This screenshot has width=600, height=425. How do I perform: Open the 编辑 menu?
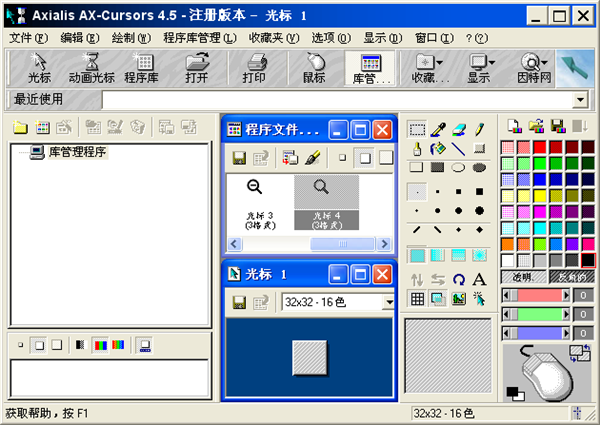[x=80, y=38]
